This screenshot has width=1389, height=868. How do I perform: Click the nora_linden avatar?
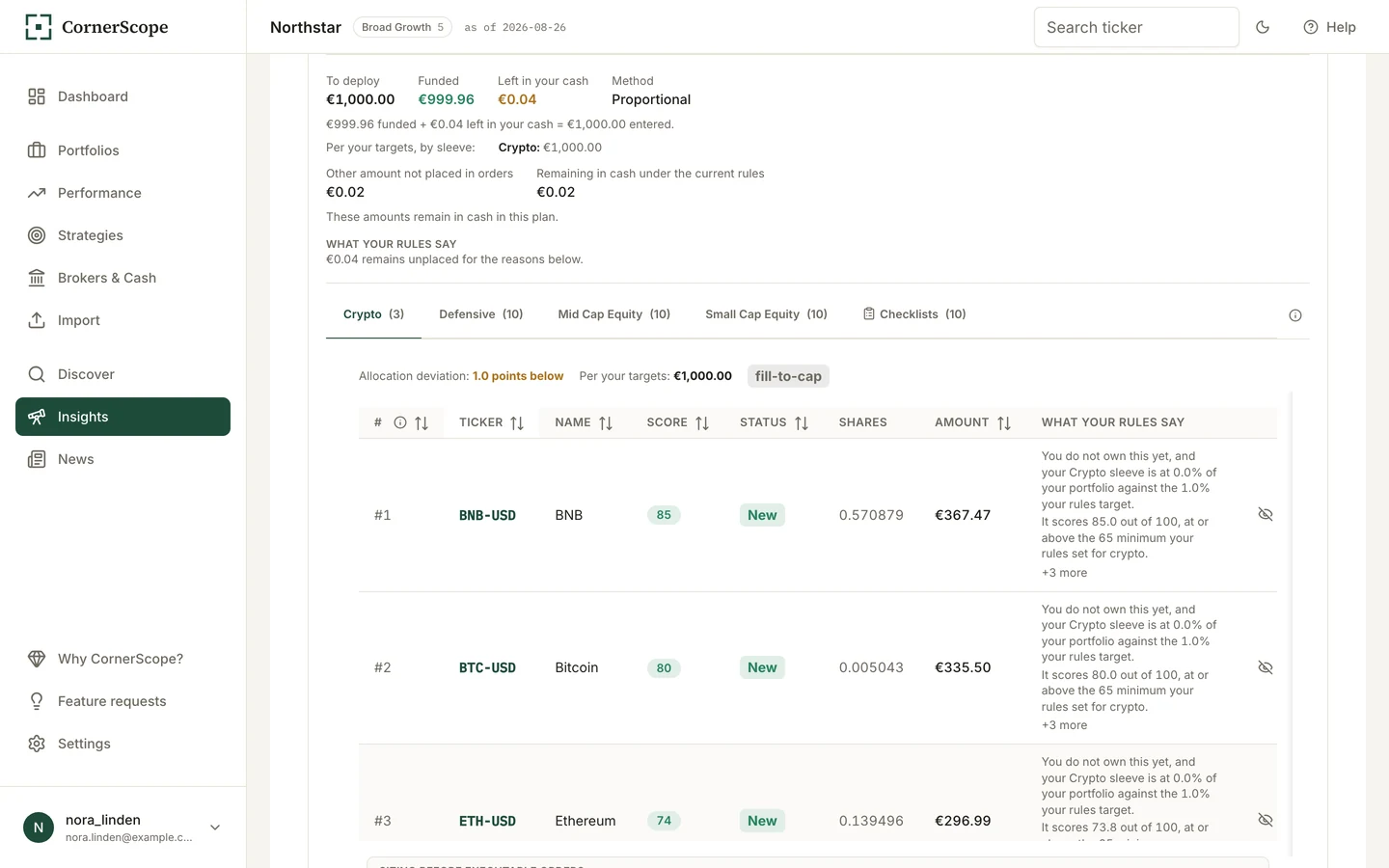pyautogui.click(x=39, y=827)
